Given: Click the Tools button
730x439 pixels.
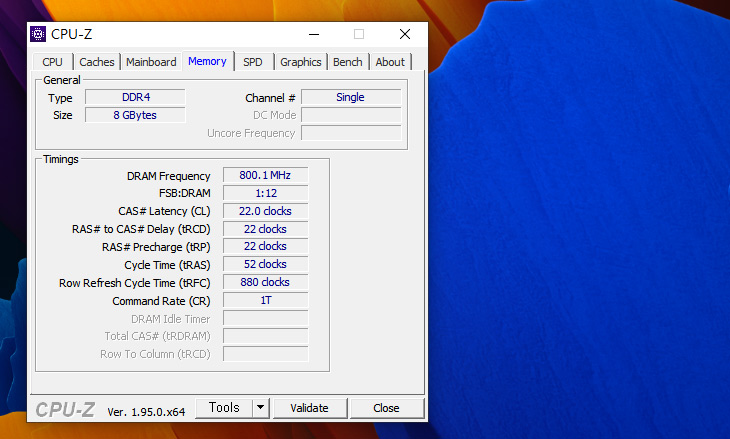Looking at the screenshot, I should pos(224,408).
